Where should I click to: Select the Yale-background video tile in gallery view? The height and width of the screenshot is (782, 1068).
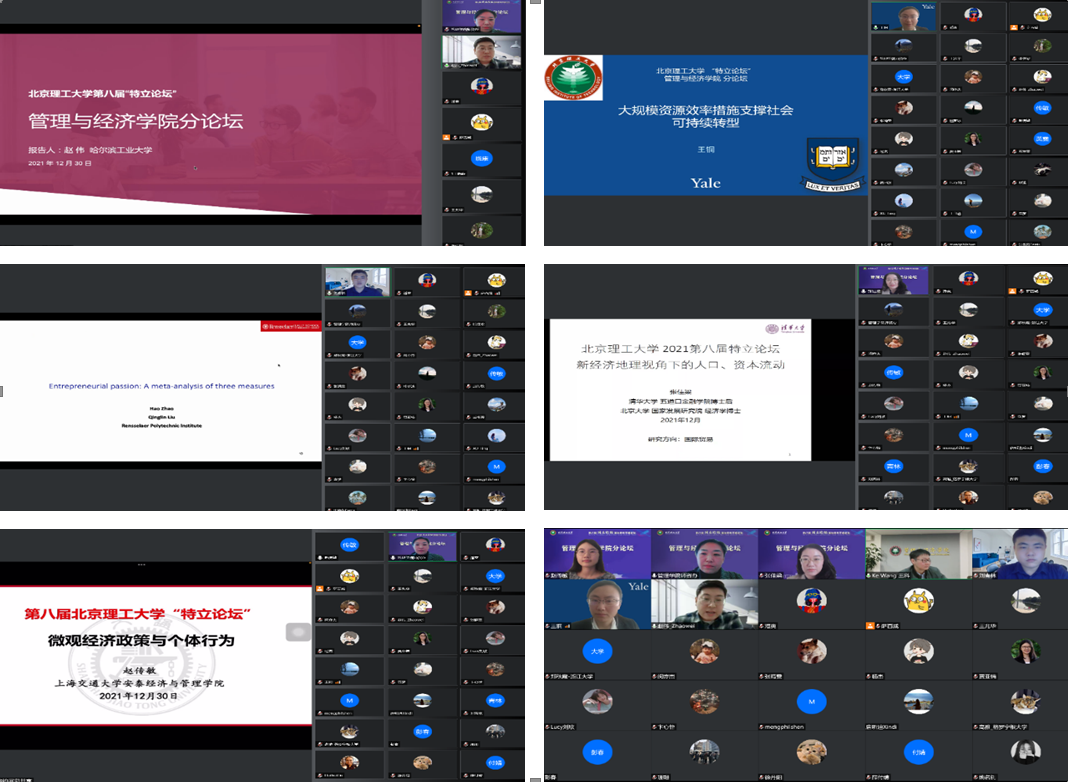click(x=597, y=604)
